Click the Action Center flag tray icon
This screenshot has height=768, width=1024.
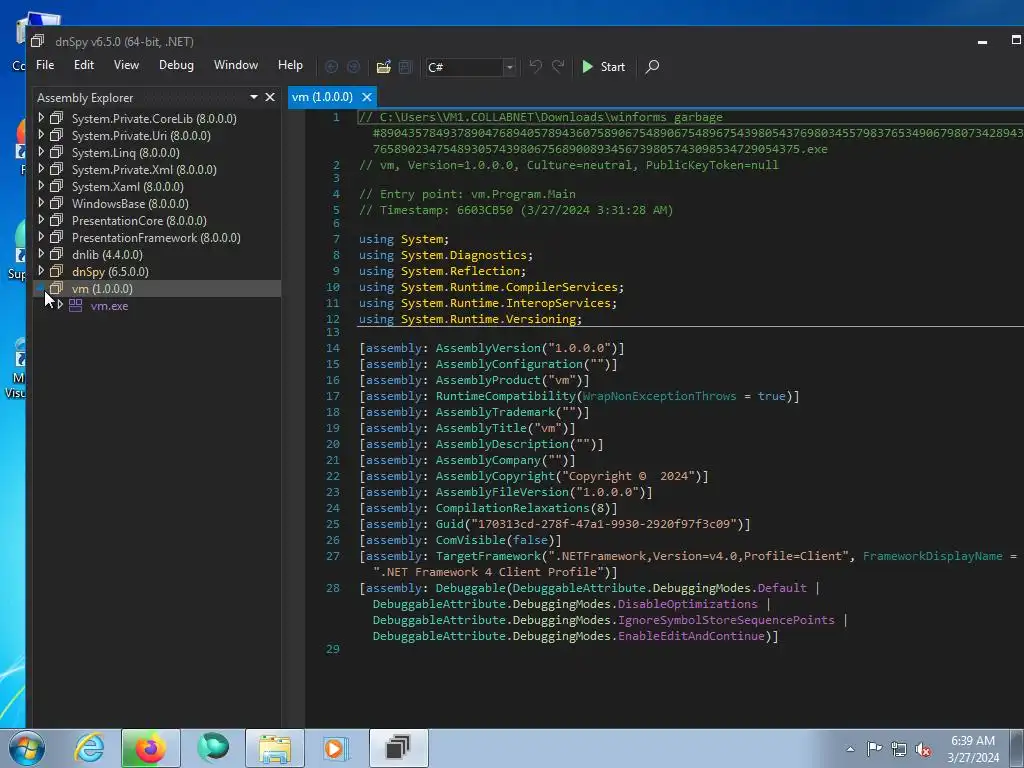click(x=874, y=748)
